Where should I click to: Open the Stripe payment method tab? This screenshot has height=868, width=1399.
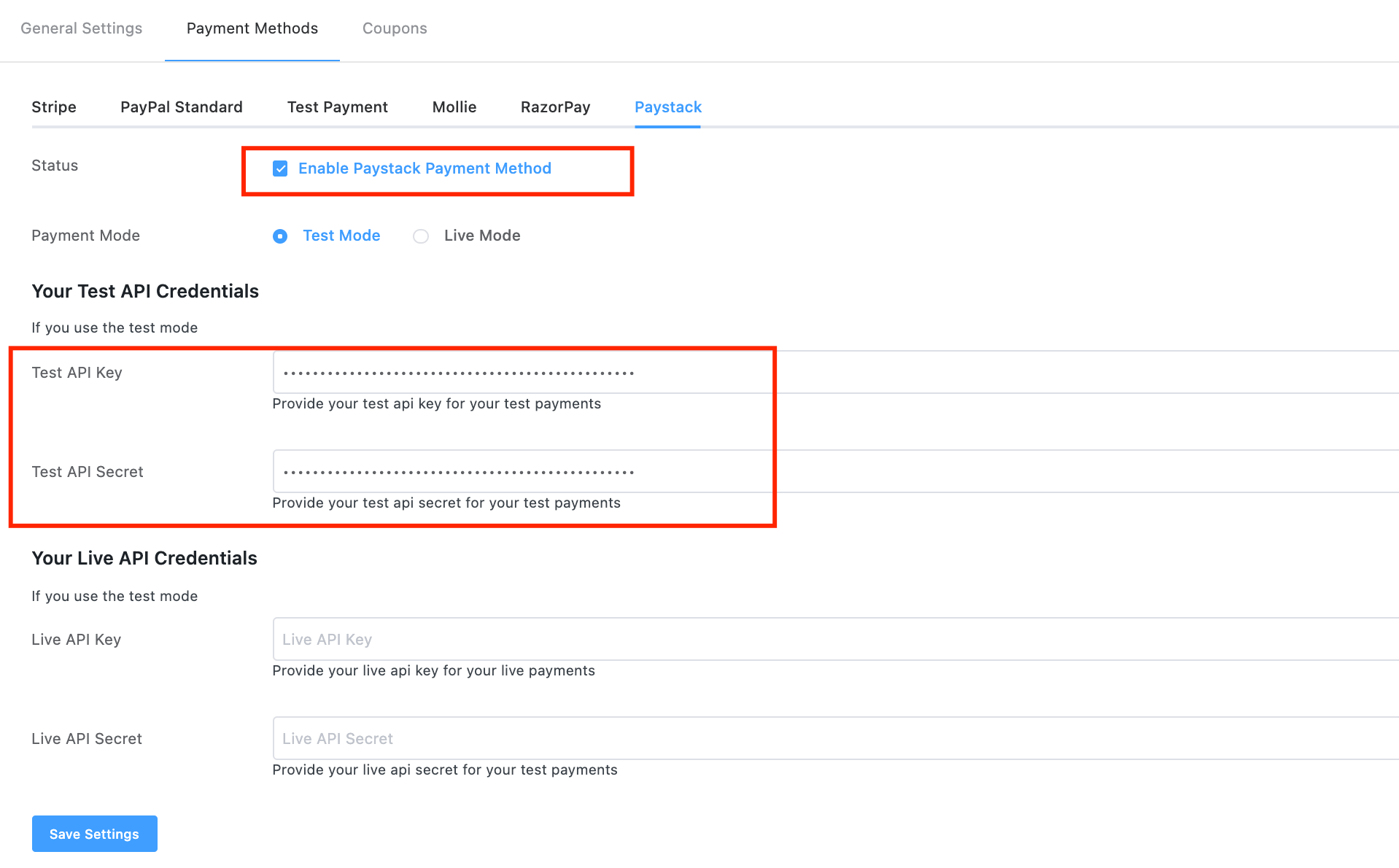pos(54,107)
